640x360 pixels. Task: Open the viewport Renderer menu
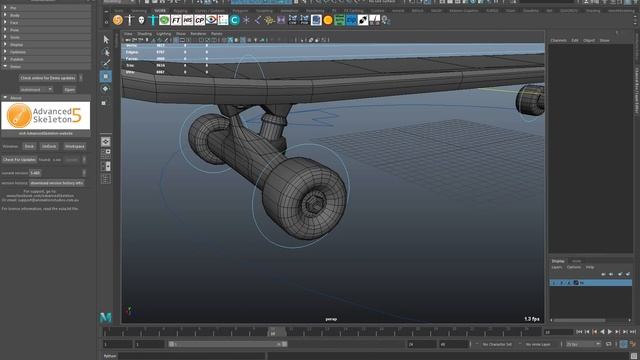click(198, 34)
